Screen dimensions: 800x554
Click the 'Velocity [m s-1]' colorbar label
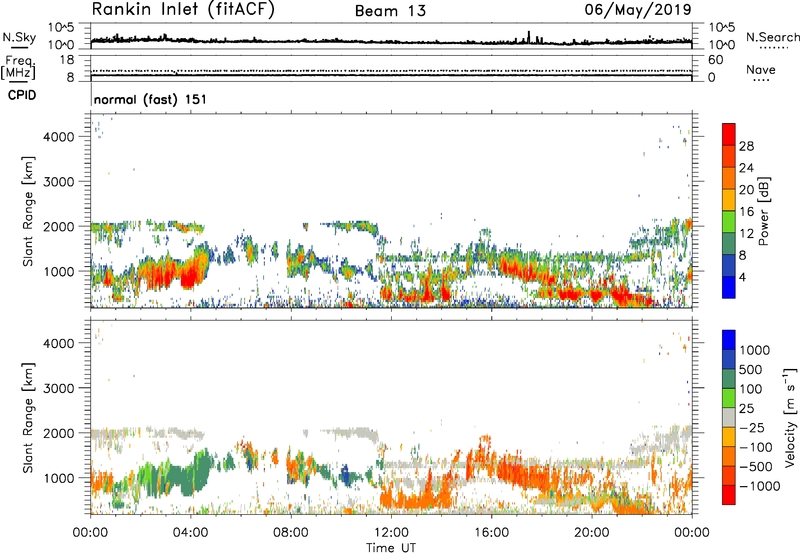pyautogui.click(x=790, y=417)
